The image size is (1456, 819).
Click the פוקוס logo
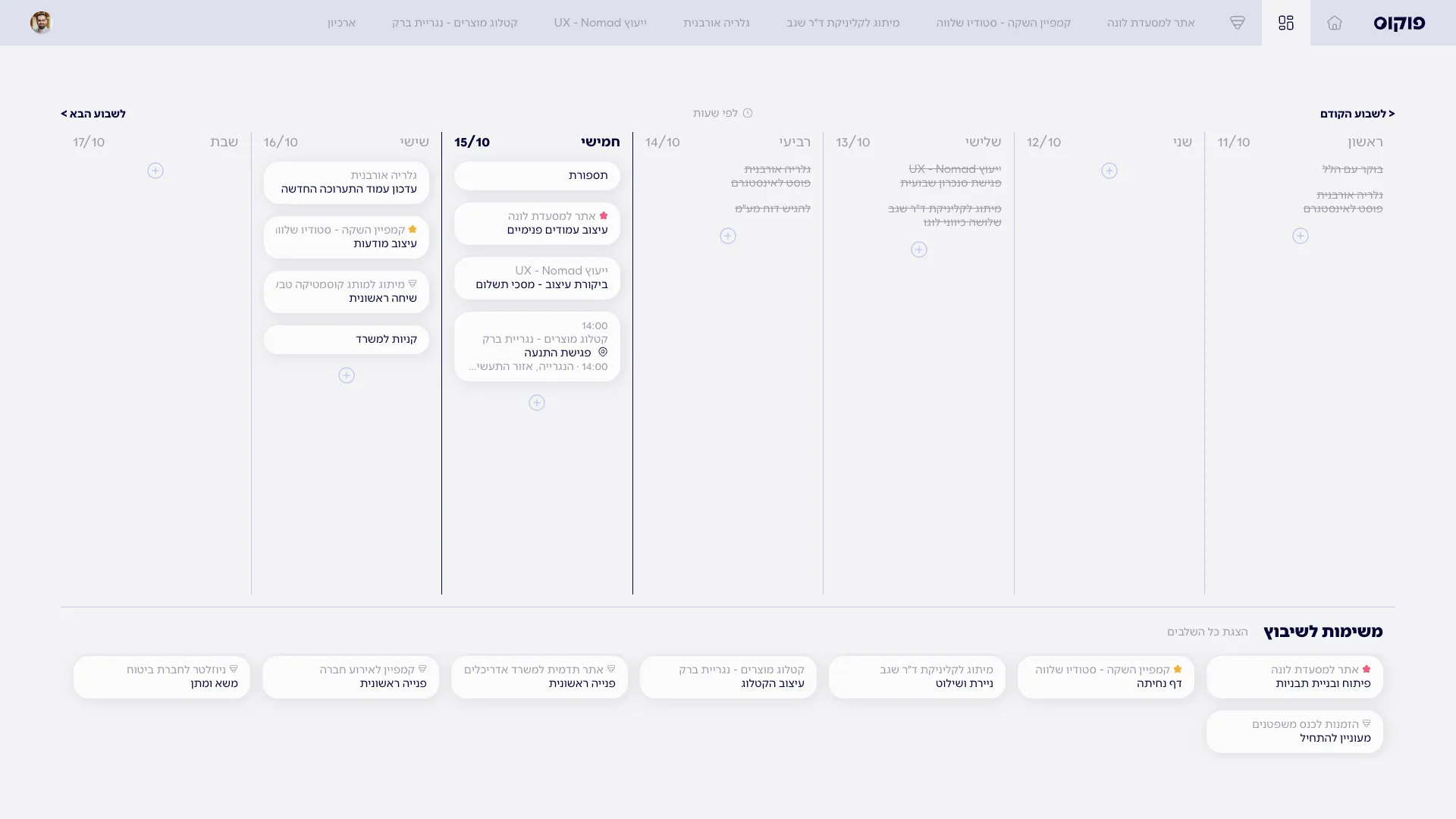(1399, 23)
